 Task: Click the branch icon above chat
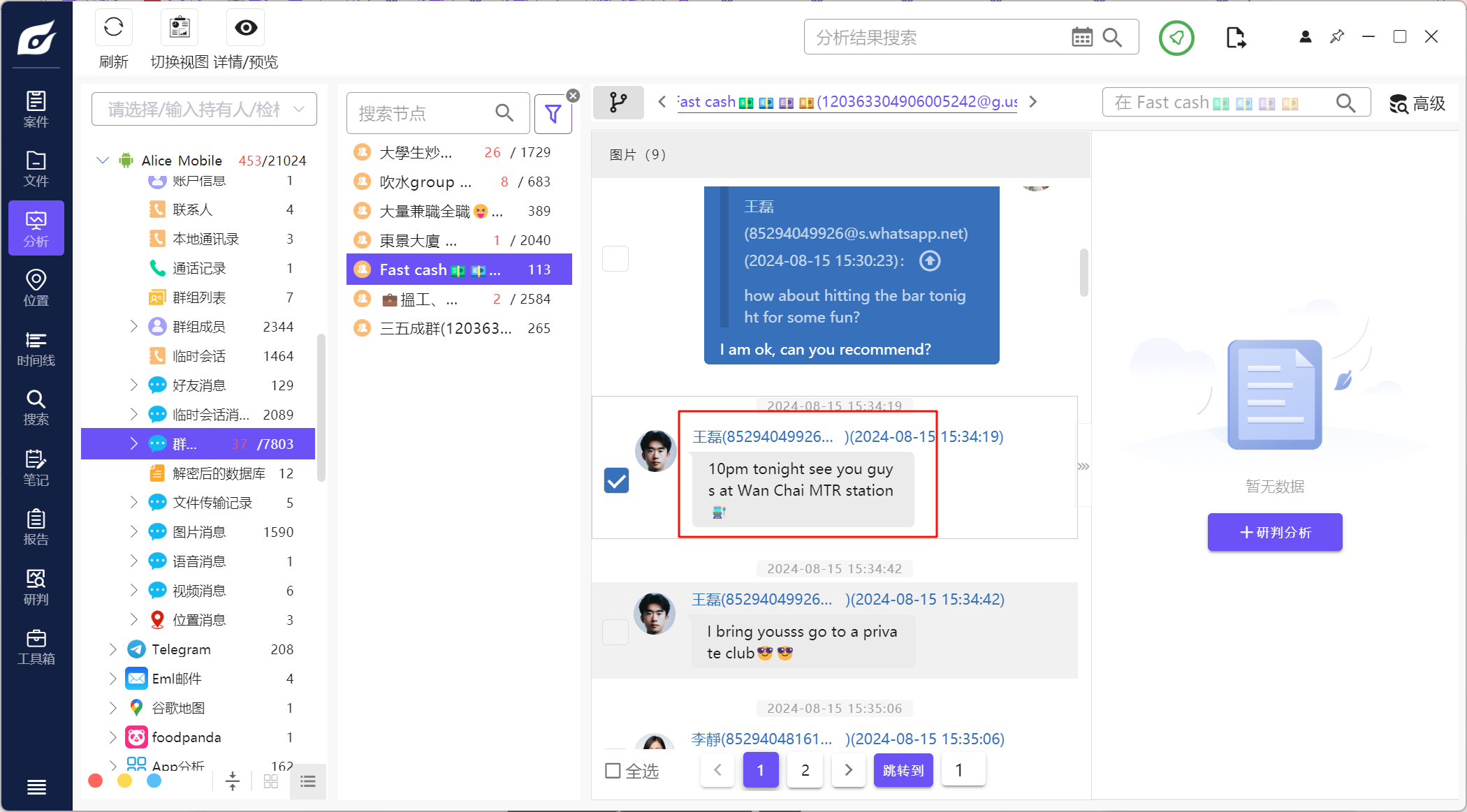pyautogui.click(x=618, y=103)
